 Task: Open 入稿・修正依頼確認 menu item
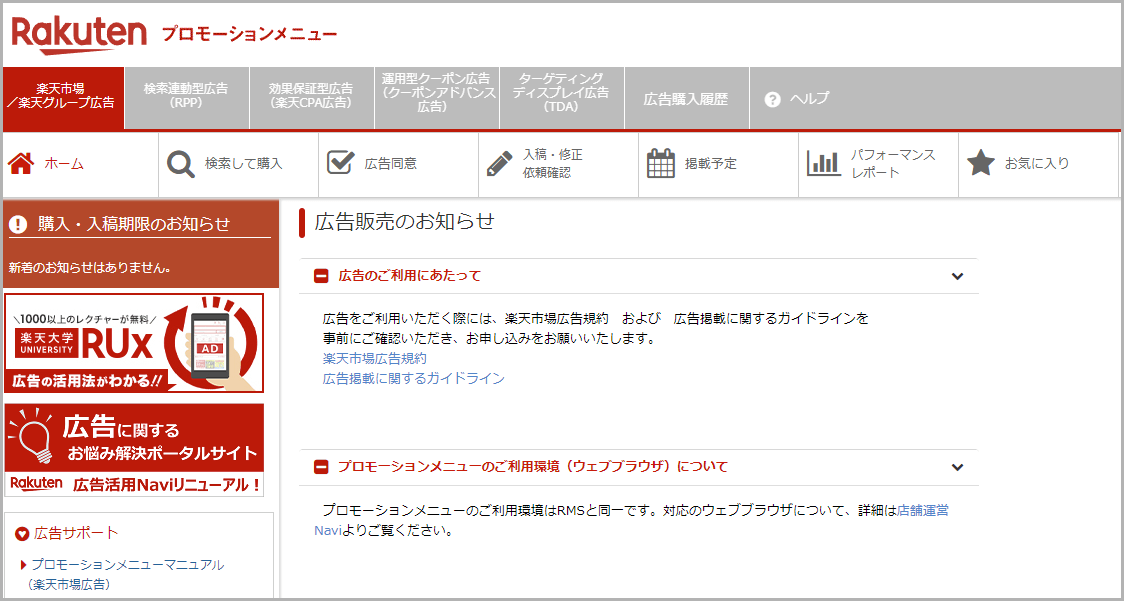point(558,164)
